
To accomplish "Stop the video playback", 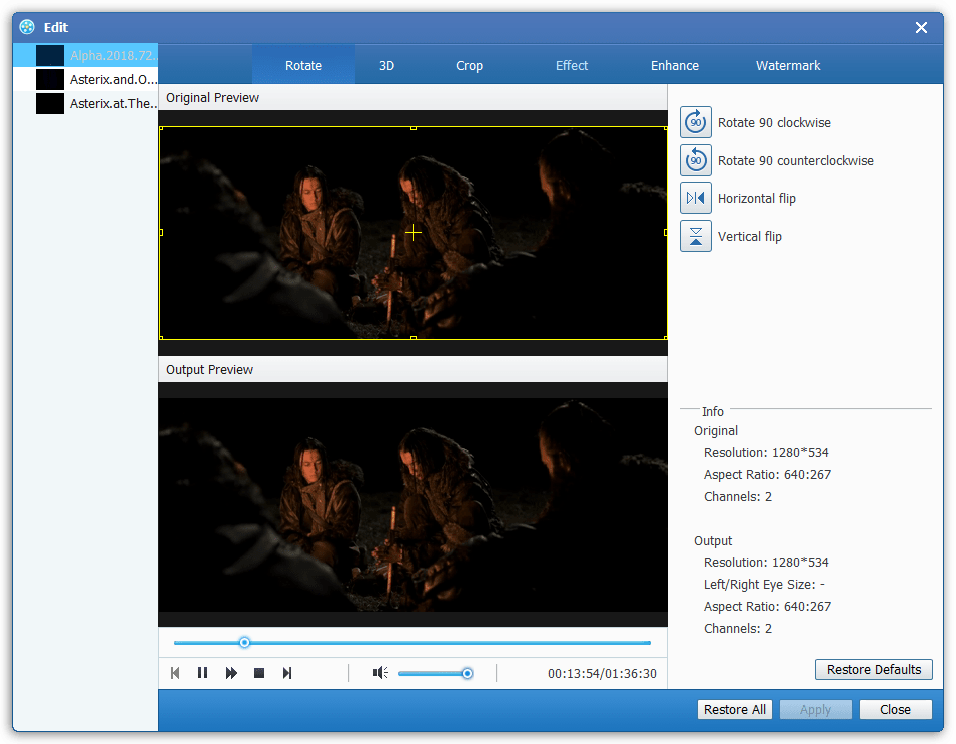I will coord(259,673).
